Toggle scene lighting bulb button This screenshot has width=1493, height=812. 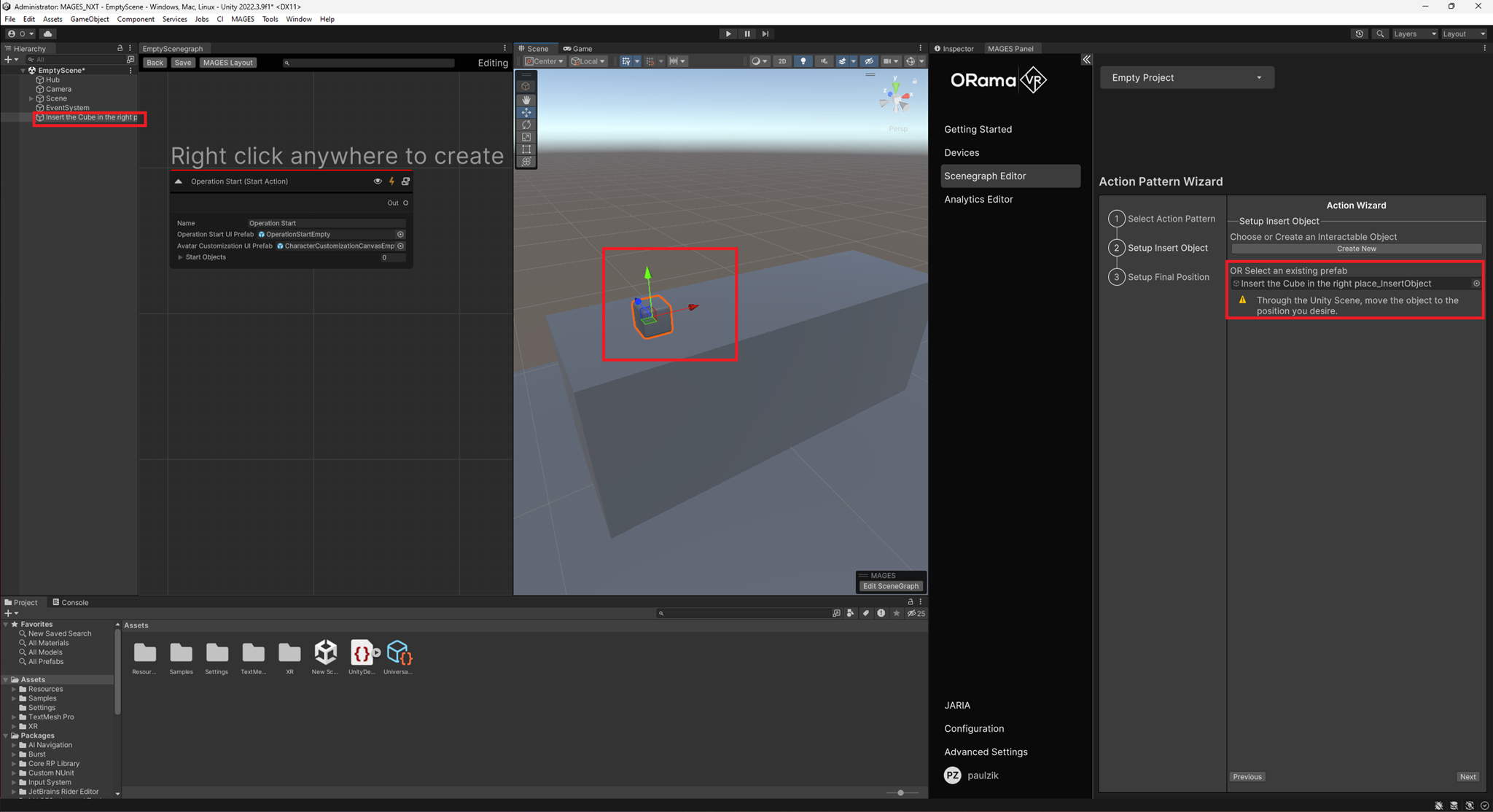coord(803,61)
